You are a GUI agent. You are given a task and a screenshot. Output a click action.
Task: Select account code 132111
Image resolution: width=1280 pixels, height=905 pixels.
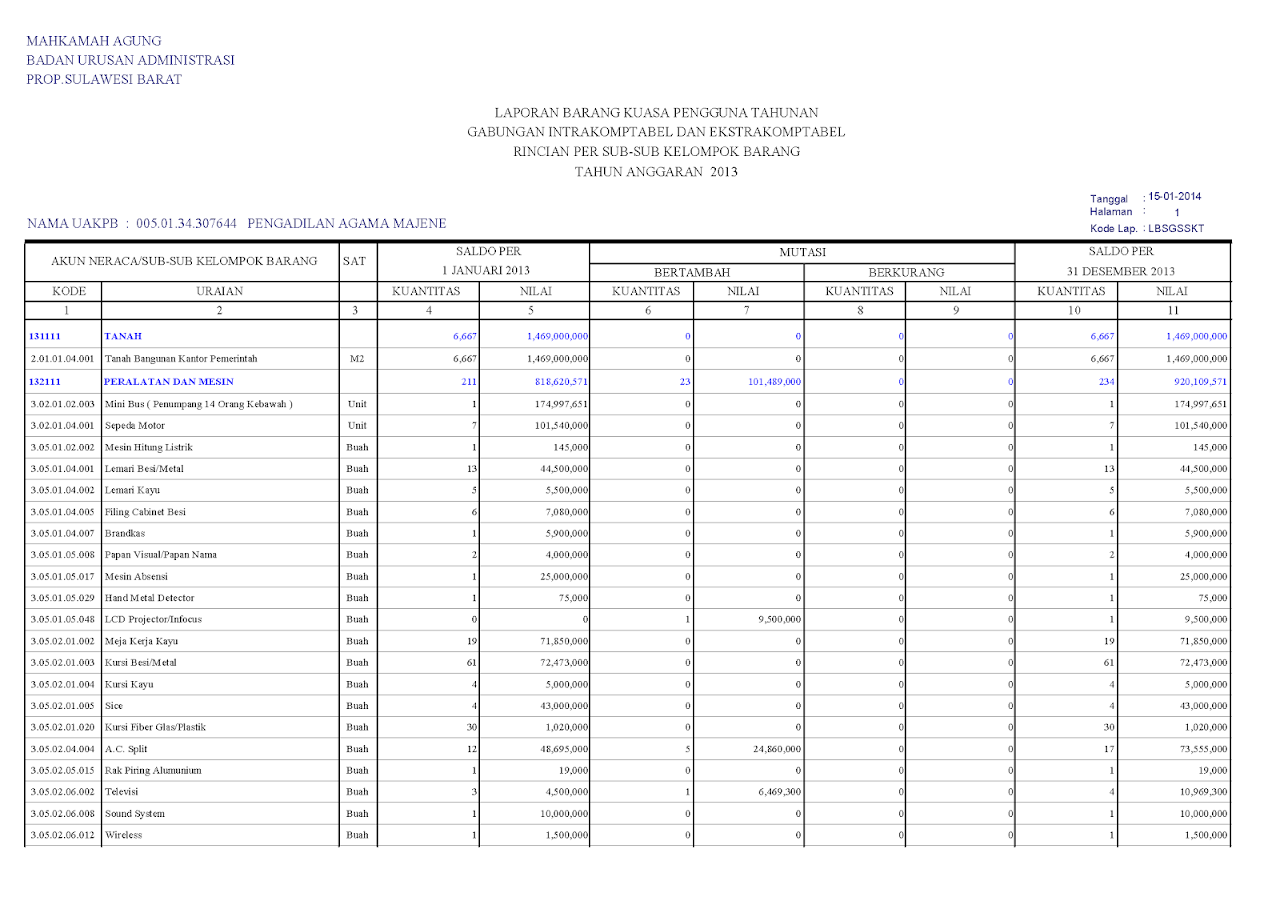46,381
